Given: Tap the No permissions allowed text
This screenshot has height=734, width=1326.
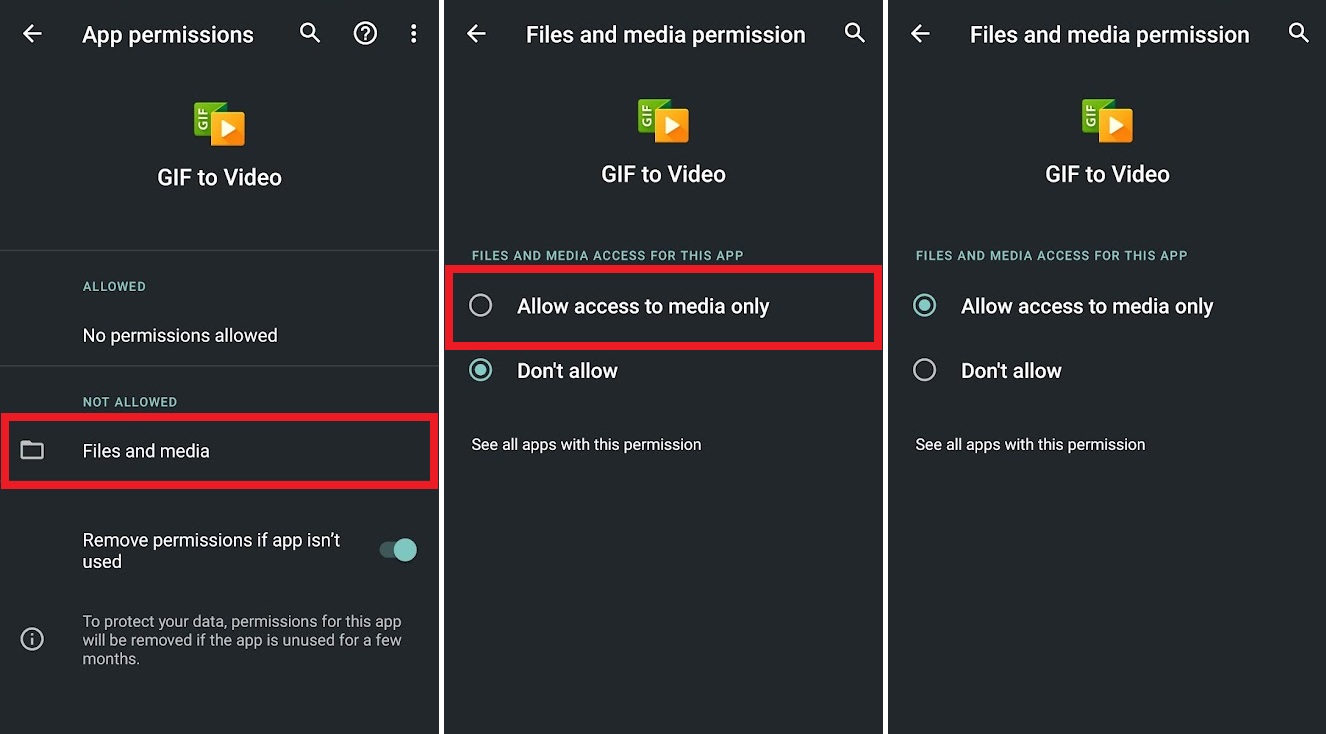Looking at the screenshot, I should click(x=180, y=335).
